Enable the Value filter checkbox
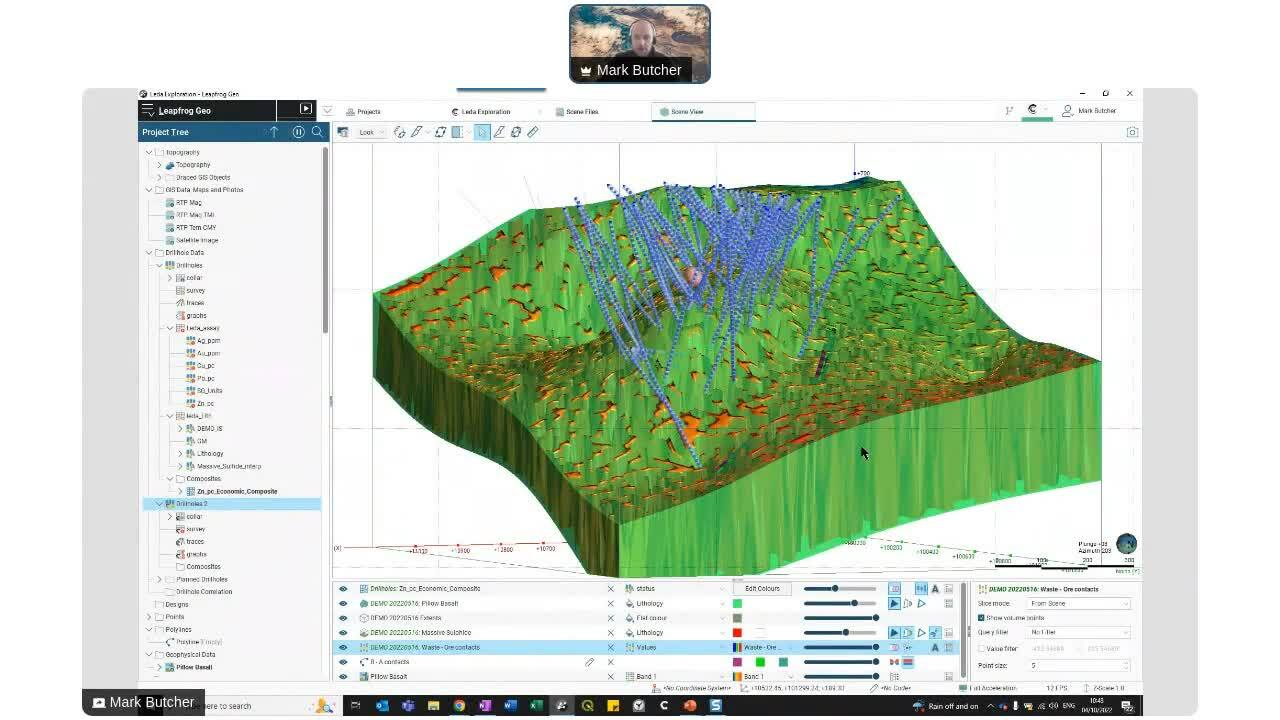Screen dimensions: 1280x720 tap(981, 649)
